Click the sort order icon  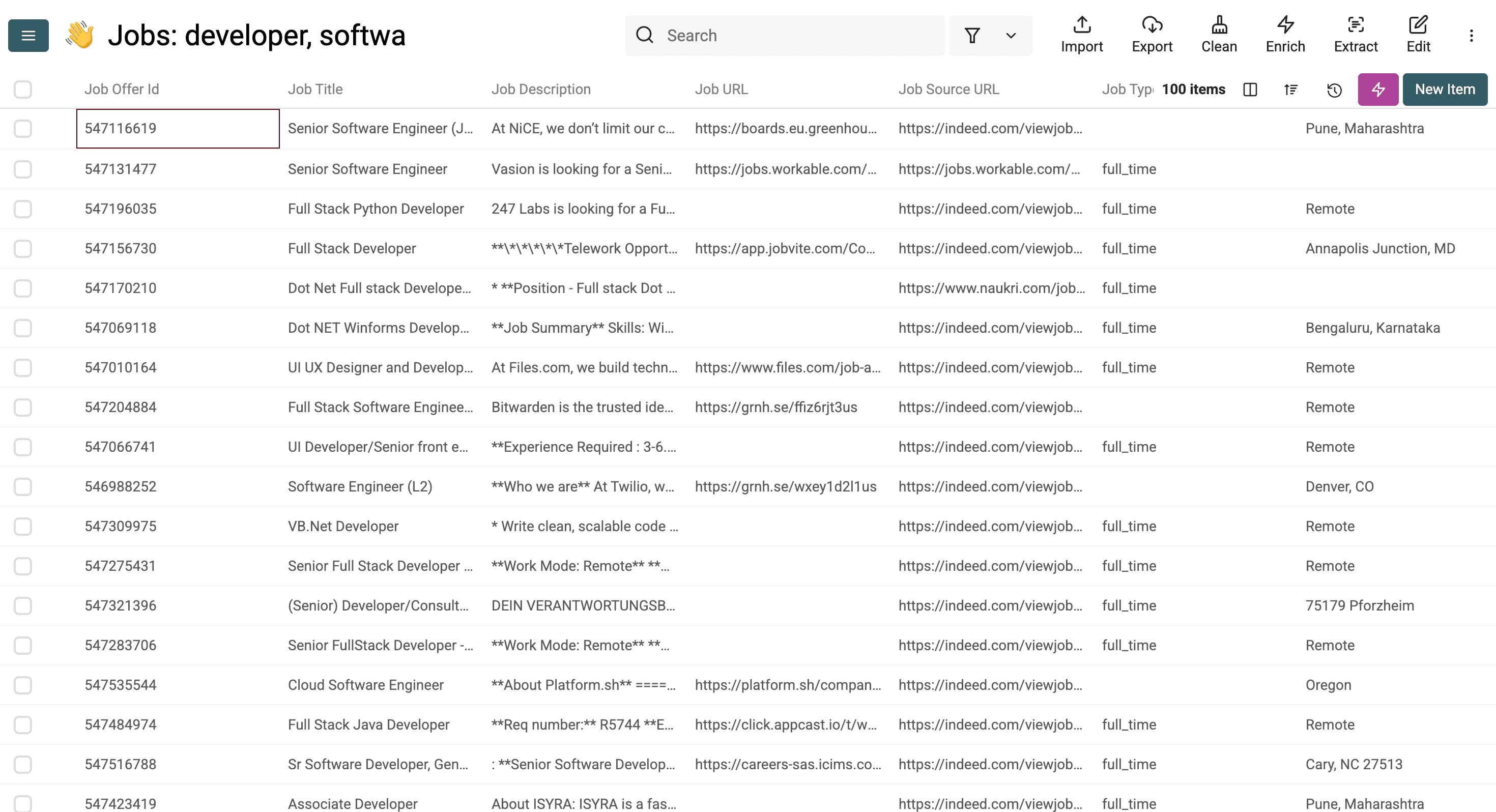[x=1290, y=90]
